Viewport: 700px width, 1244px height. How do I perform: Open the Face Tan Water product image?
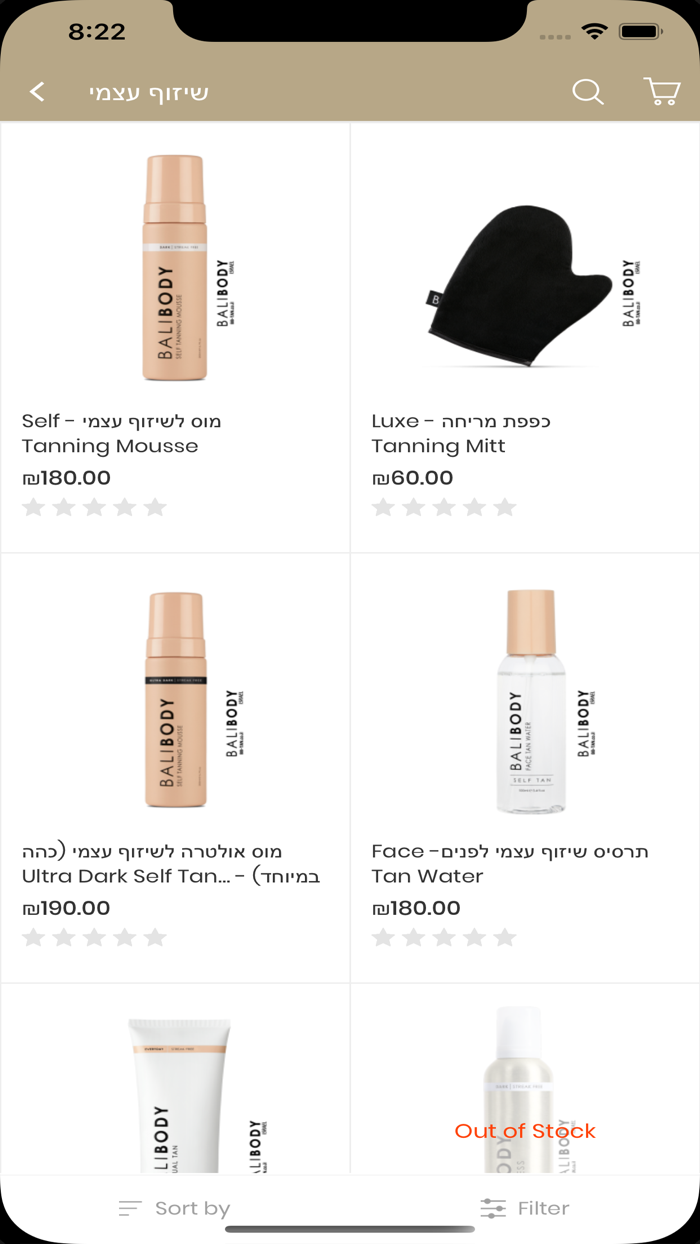525,700
